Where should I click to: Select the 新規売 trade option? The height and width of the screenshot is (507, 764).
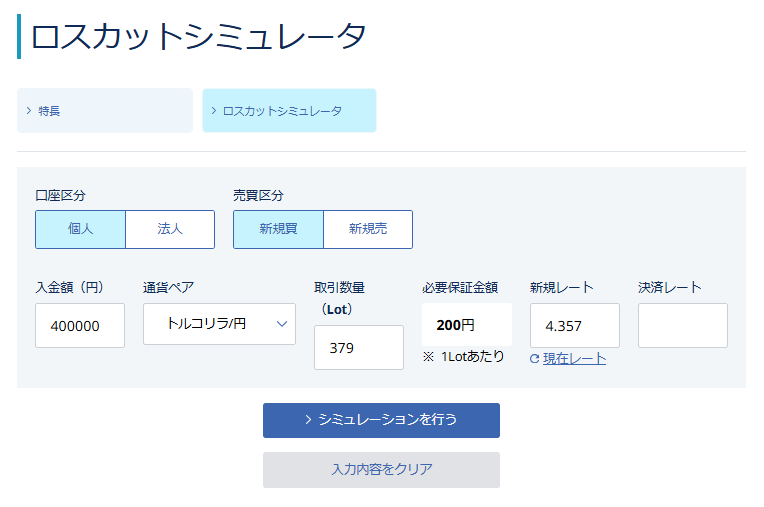(368, 229)
